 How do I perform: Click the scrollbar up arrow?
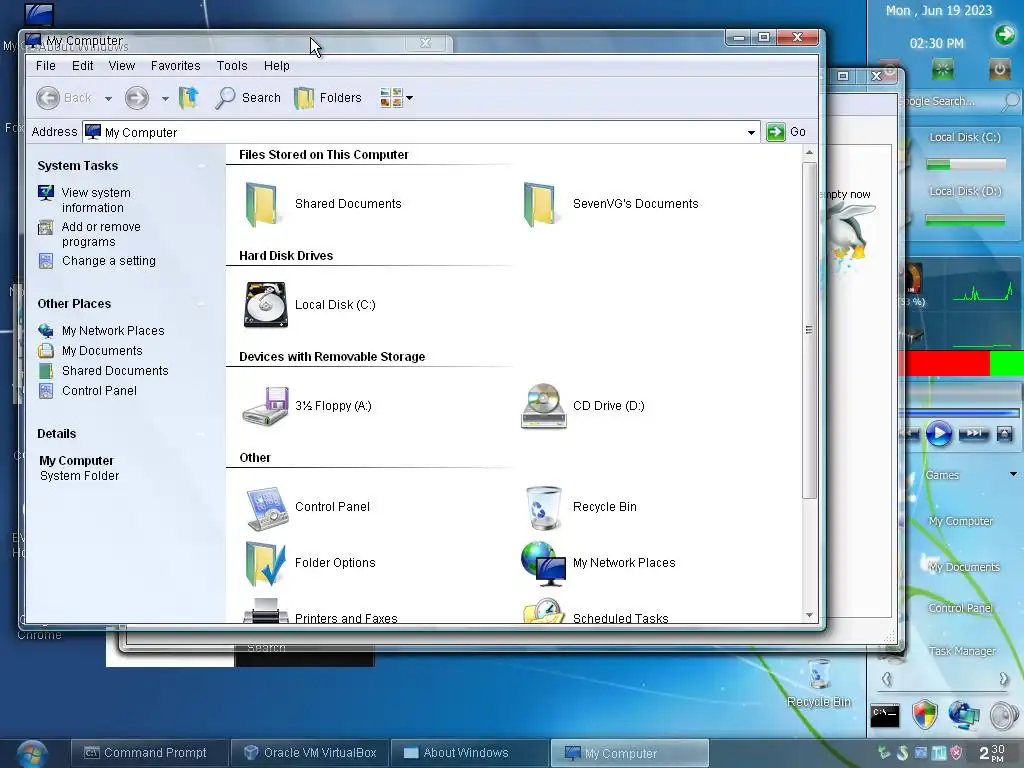(809, 153)
